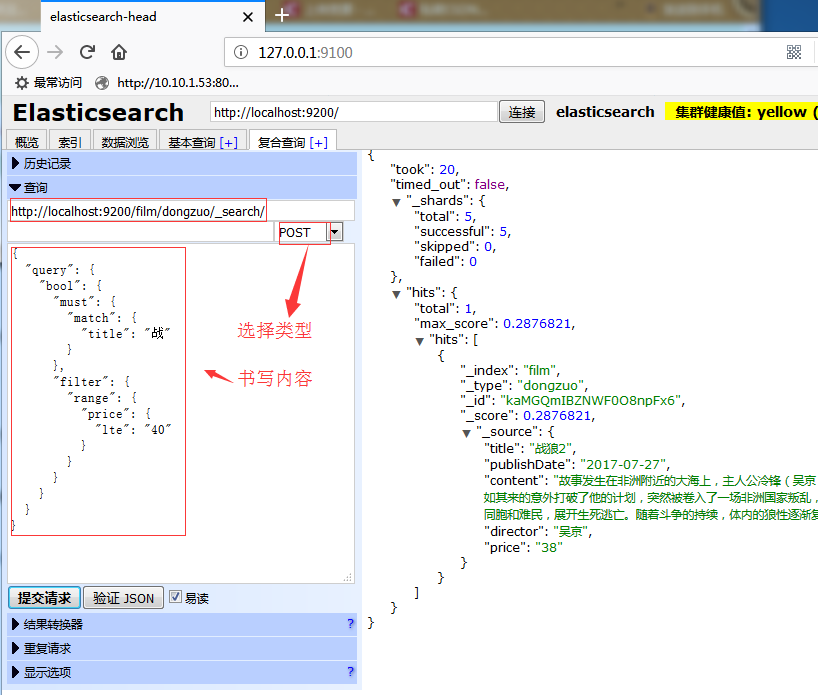Expand the 结果转换器 section
818x695 pixels.
coord(183,624)
